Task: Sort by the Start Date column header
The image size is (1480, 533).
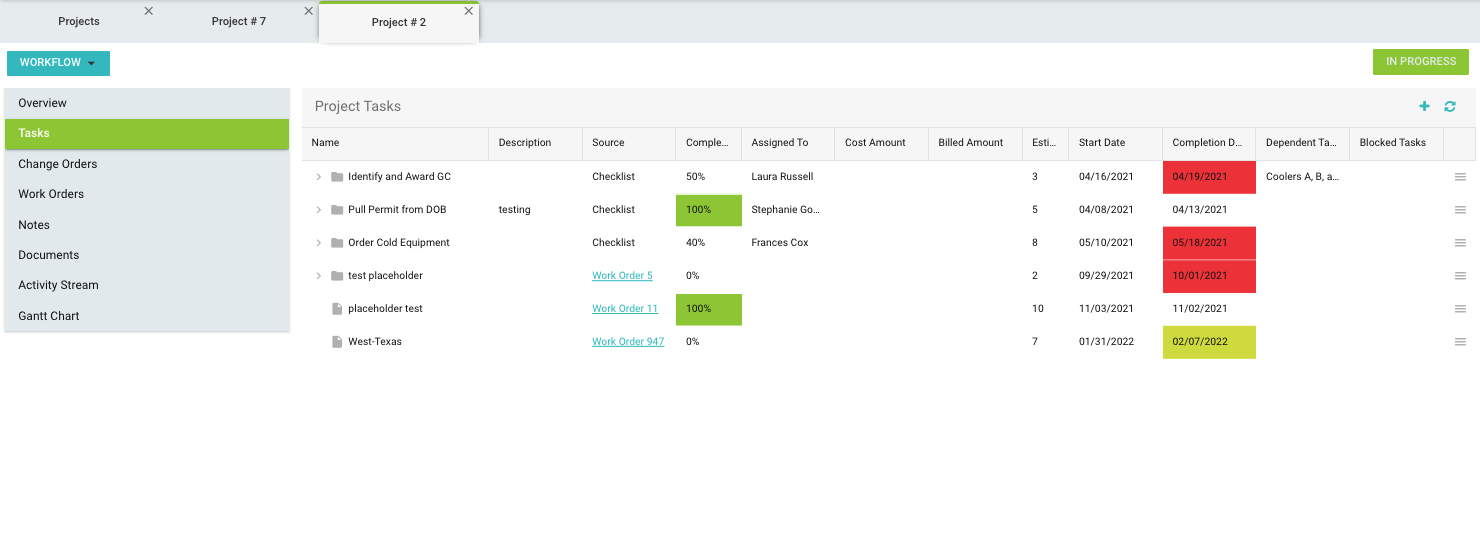Action: [x=1102, y=143]
